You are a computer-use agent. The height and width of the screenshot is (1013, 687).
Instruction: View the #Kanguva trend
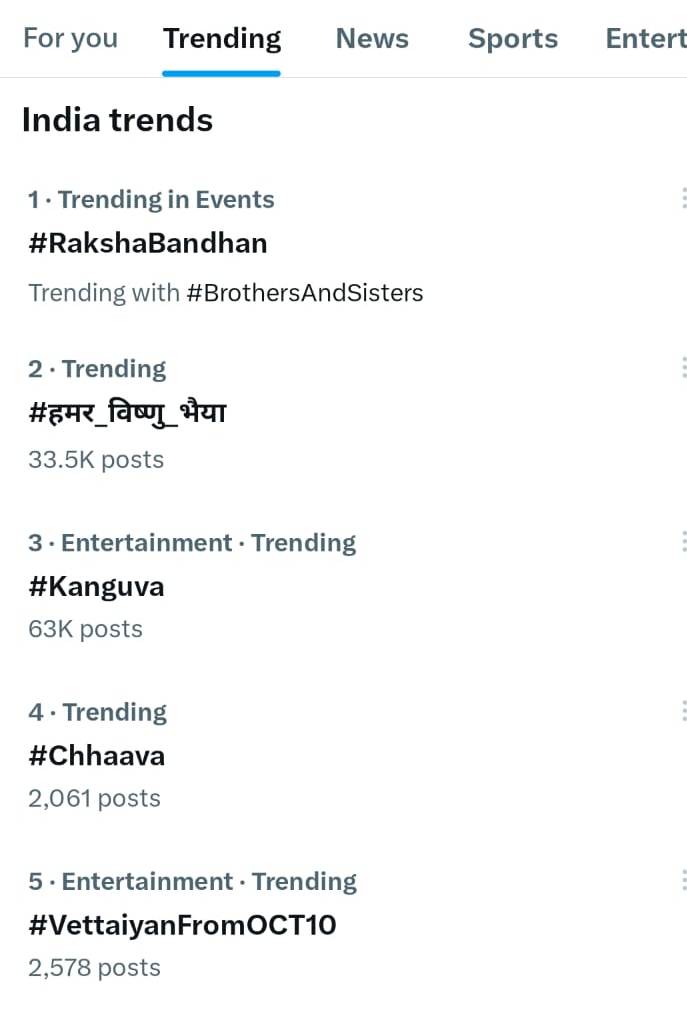point(96,587)
